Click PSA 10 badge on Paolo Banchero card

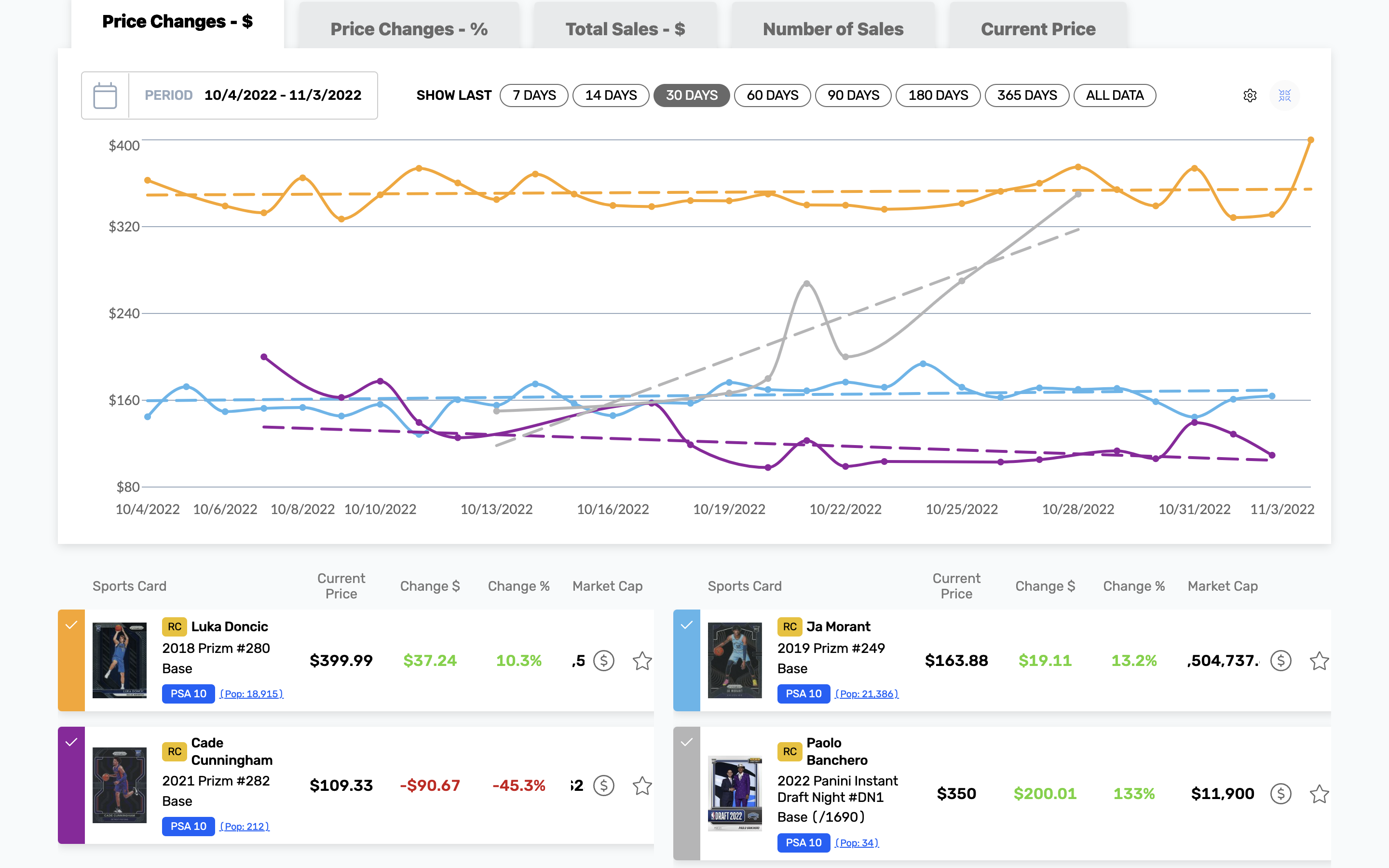[x=803, y=843]
